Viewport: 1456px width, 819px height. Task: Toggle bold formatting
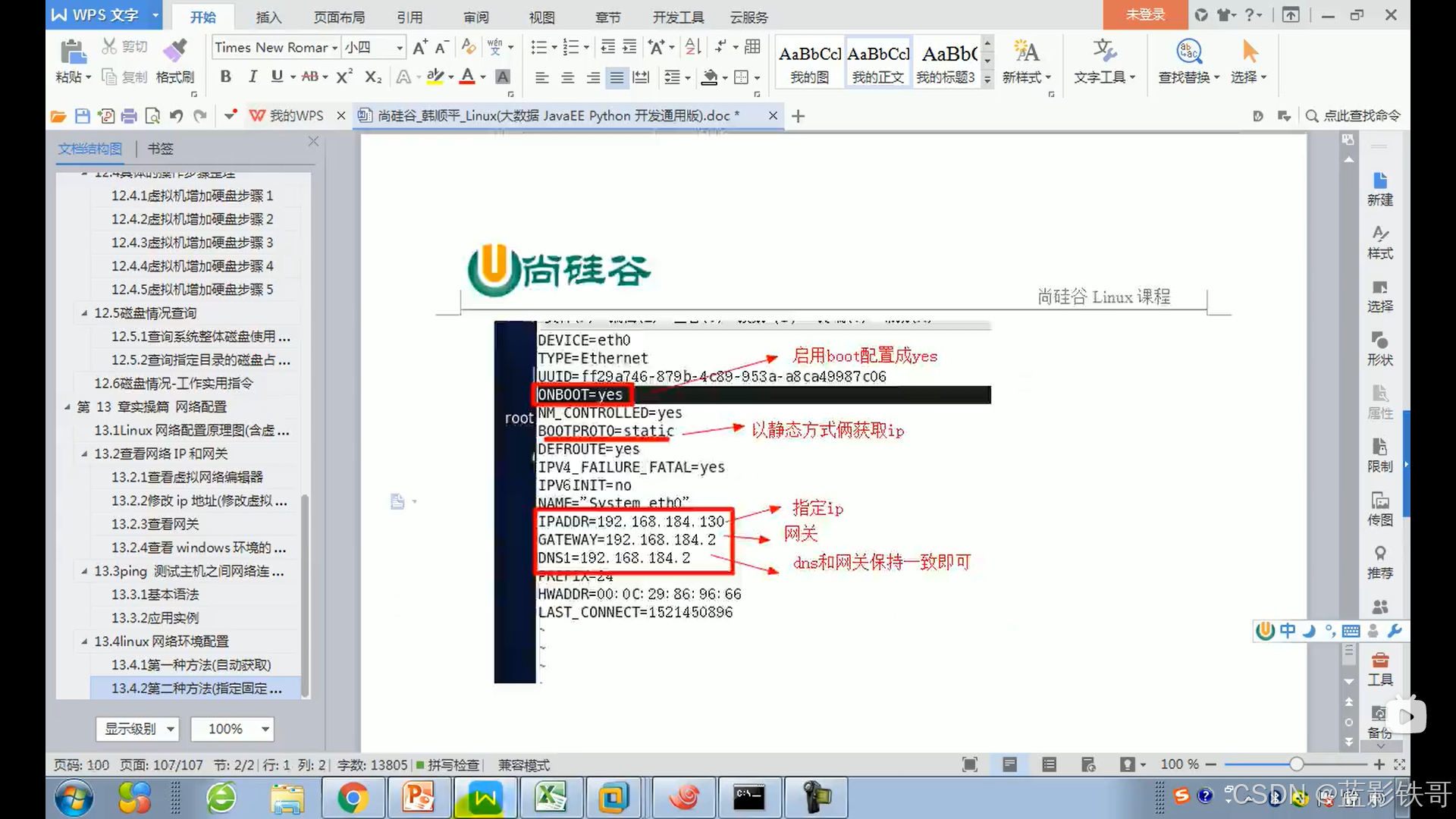coord(225,77)
